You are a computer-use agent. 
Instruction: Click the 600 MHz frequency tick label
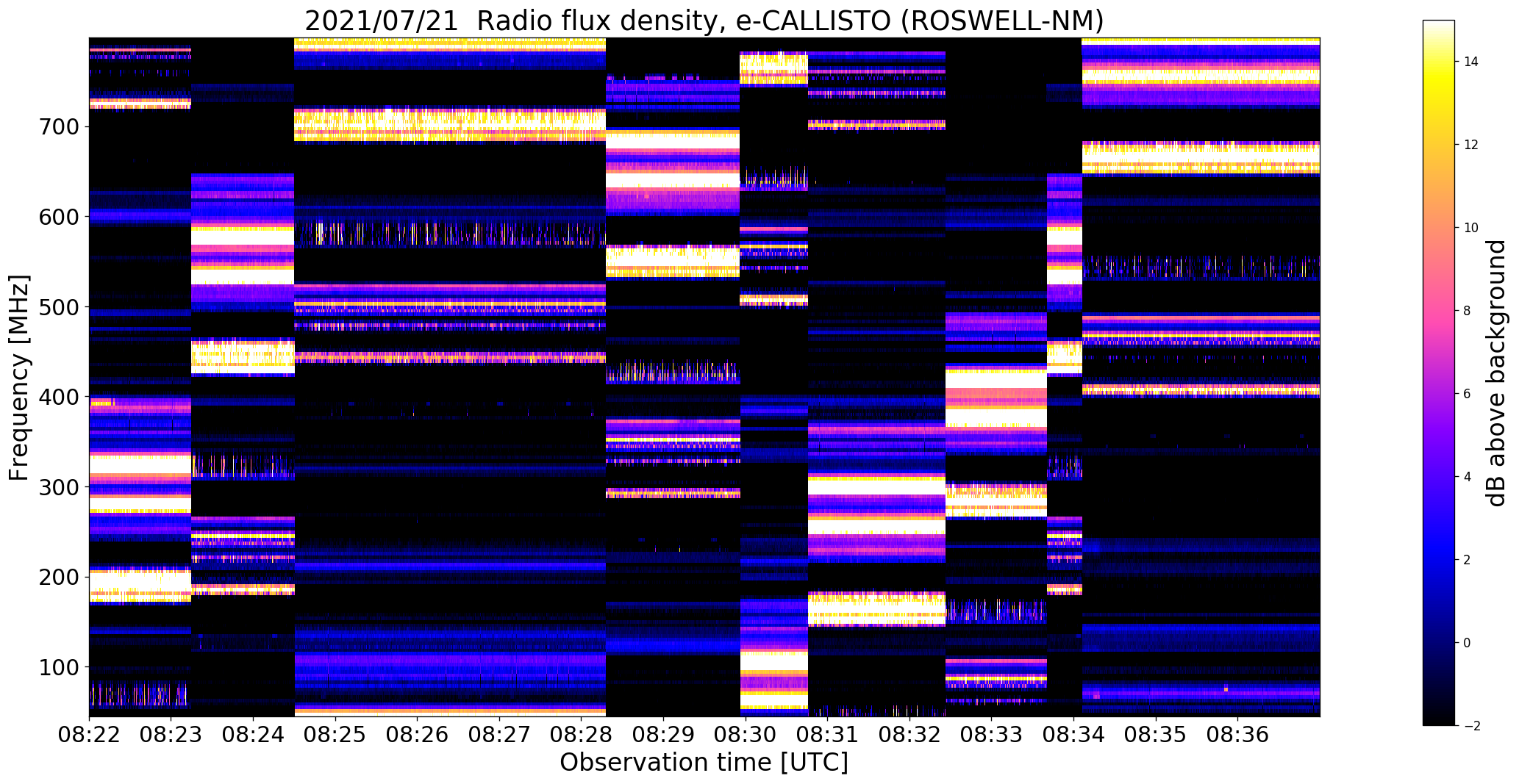(x=58, y=217)
